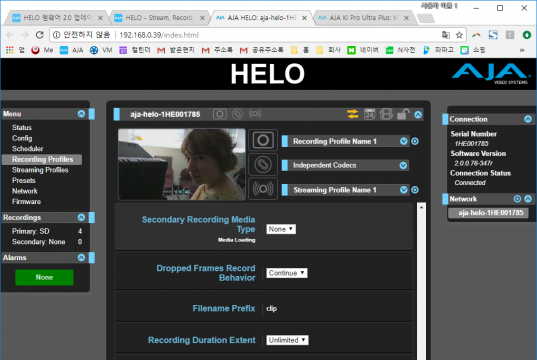Click the AJA Video Systems logo
This screenshot has height=360, width=537.
pyautogui.click(x=490, y=73)
